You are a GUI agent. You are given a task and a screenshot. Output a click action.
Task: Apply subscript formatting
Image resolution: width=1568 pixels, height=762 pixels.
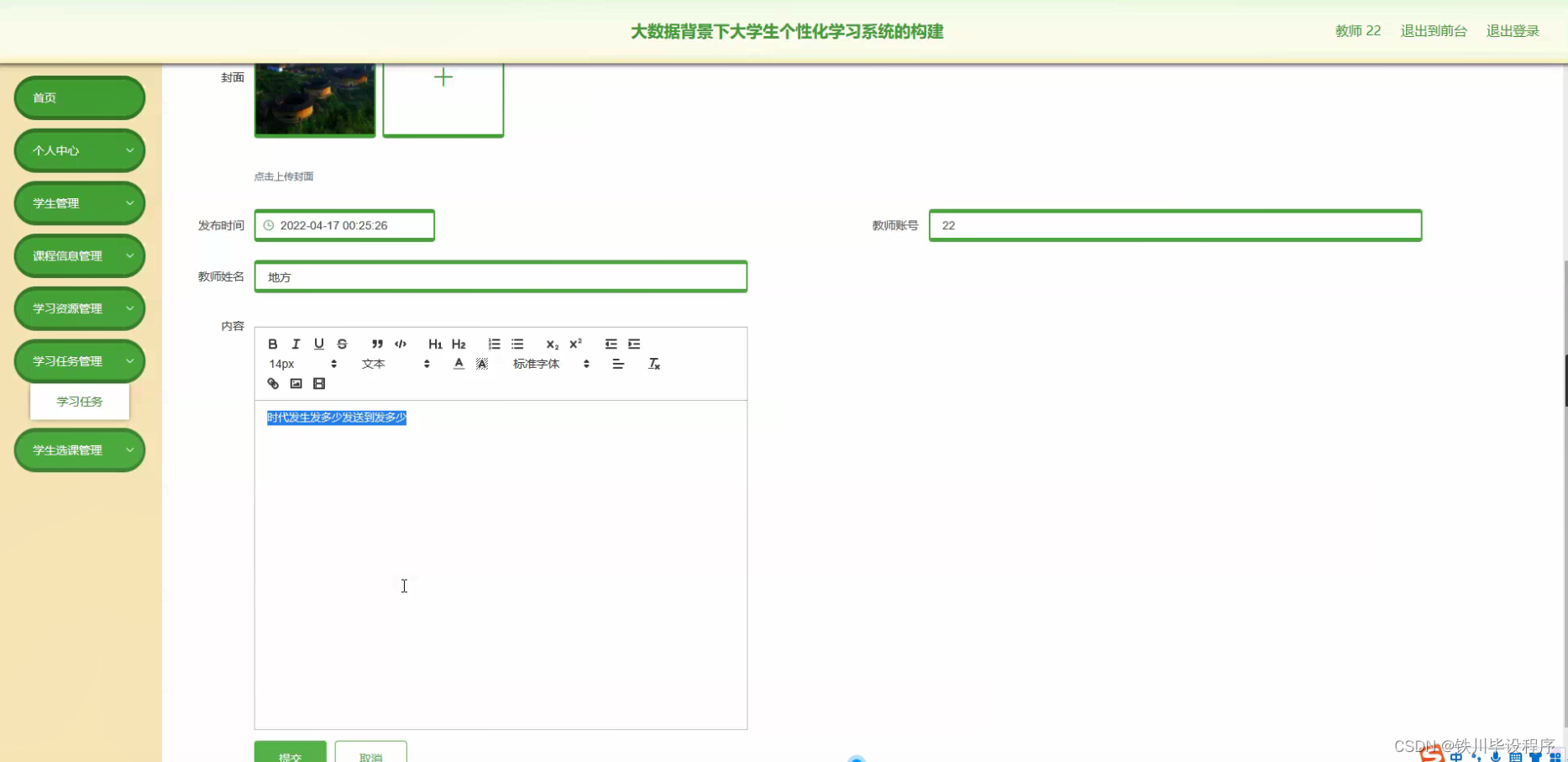(551, 344)
